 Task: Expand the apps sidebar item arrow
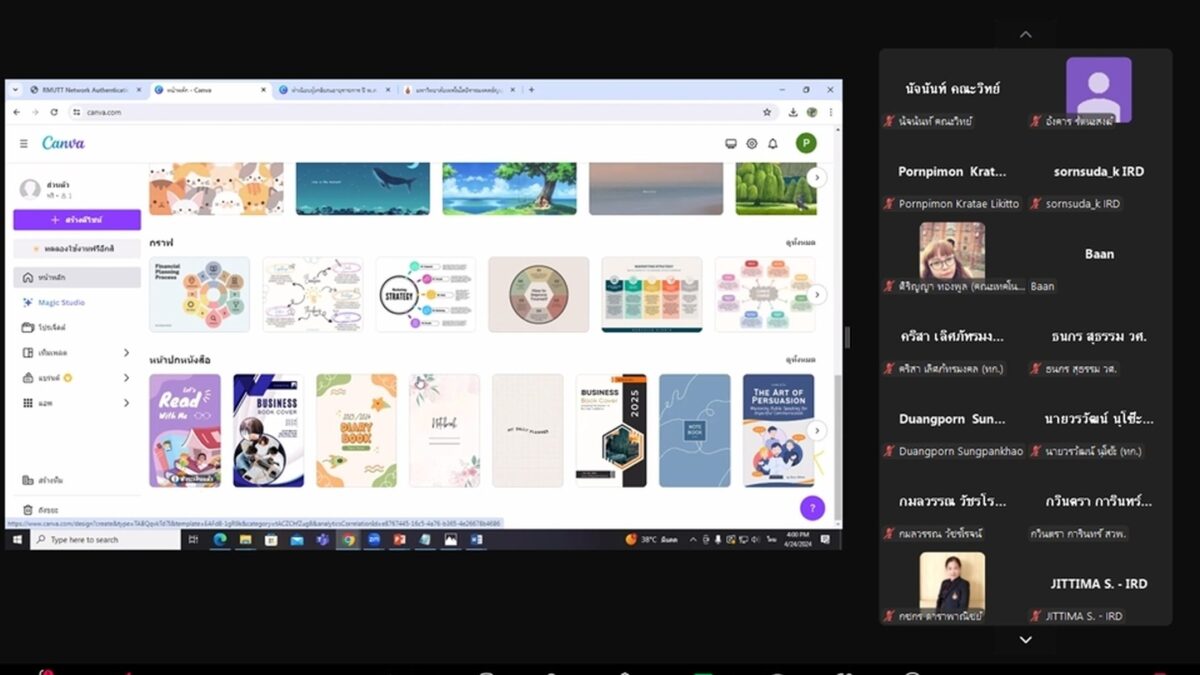[126, 403]
